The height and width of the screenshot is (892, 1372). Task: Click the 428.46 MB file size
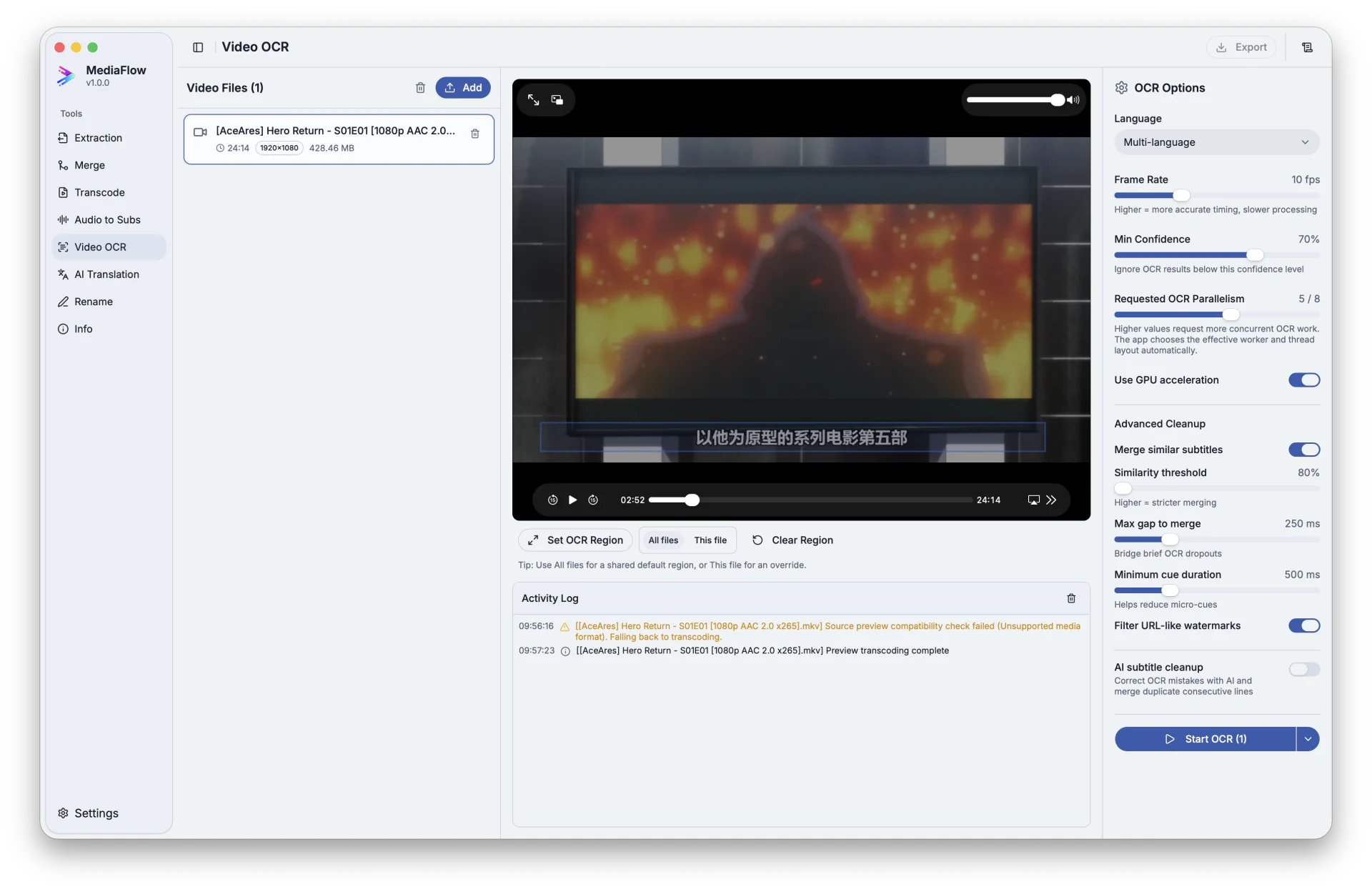[332, 148]
